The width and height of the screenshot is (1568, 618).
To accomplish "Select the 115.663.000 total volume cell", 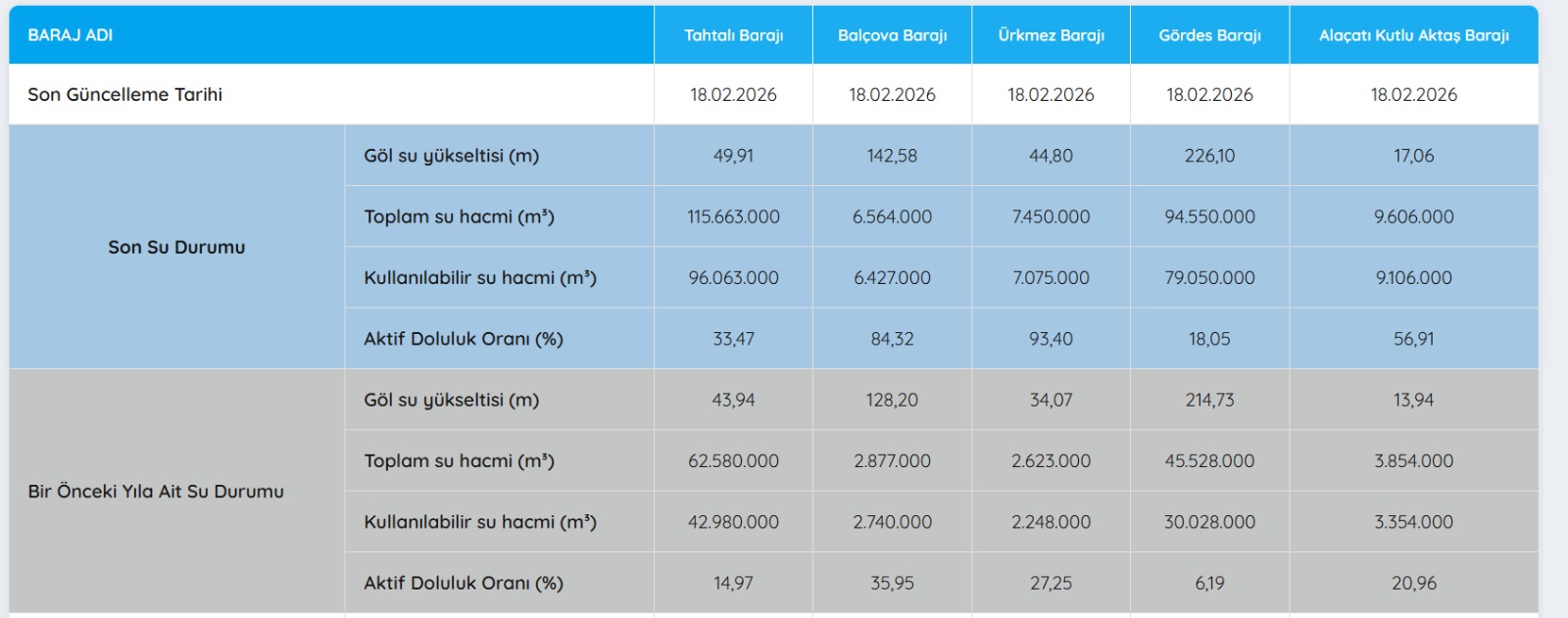I will click(x=733, y=217).
